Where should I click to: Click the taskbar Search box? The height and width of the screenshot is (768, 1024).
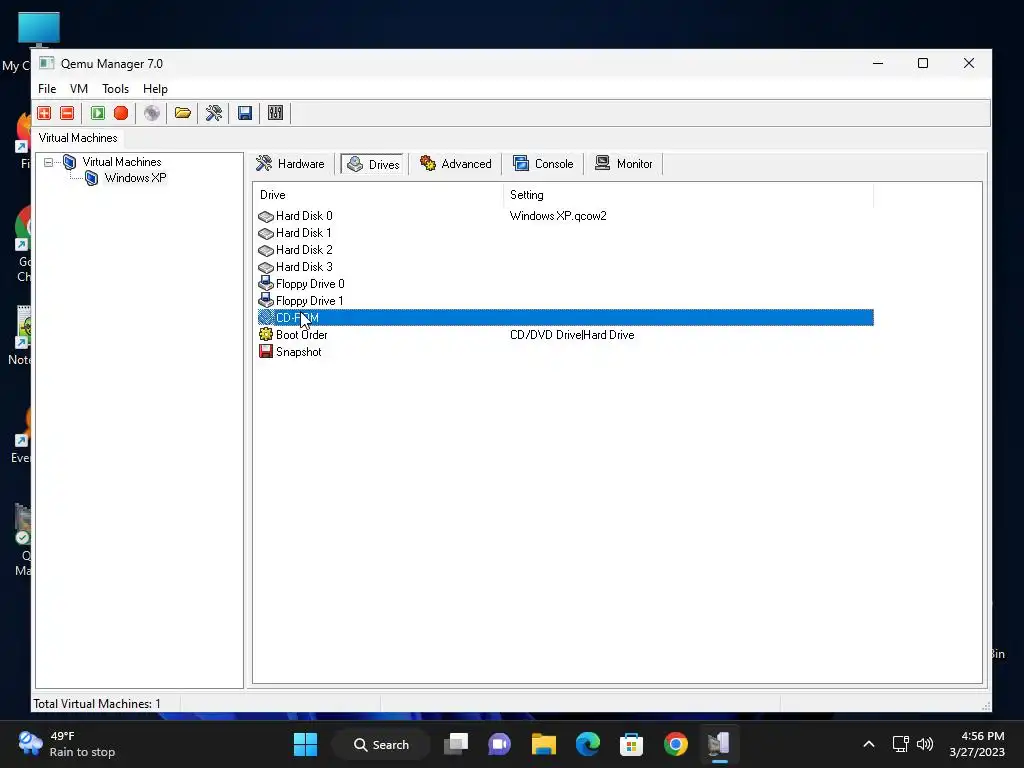[x=381, y=744]
